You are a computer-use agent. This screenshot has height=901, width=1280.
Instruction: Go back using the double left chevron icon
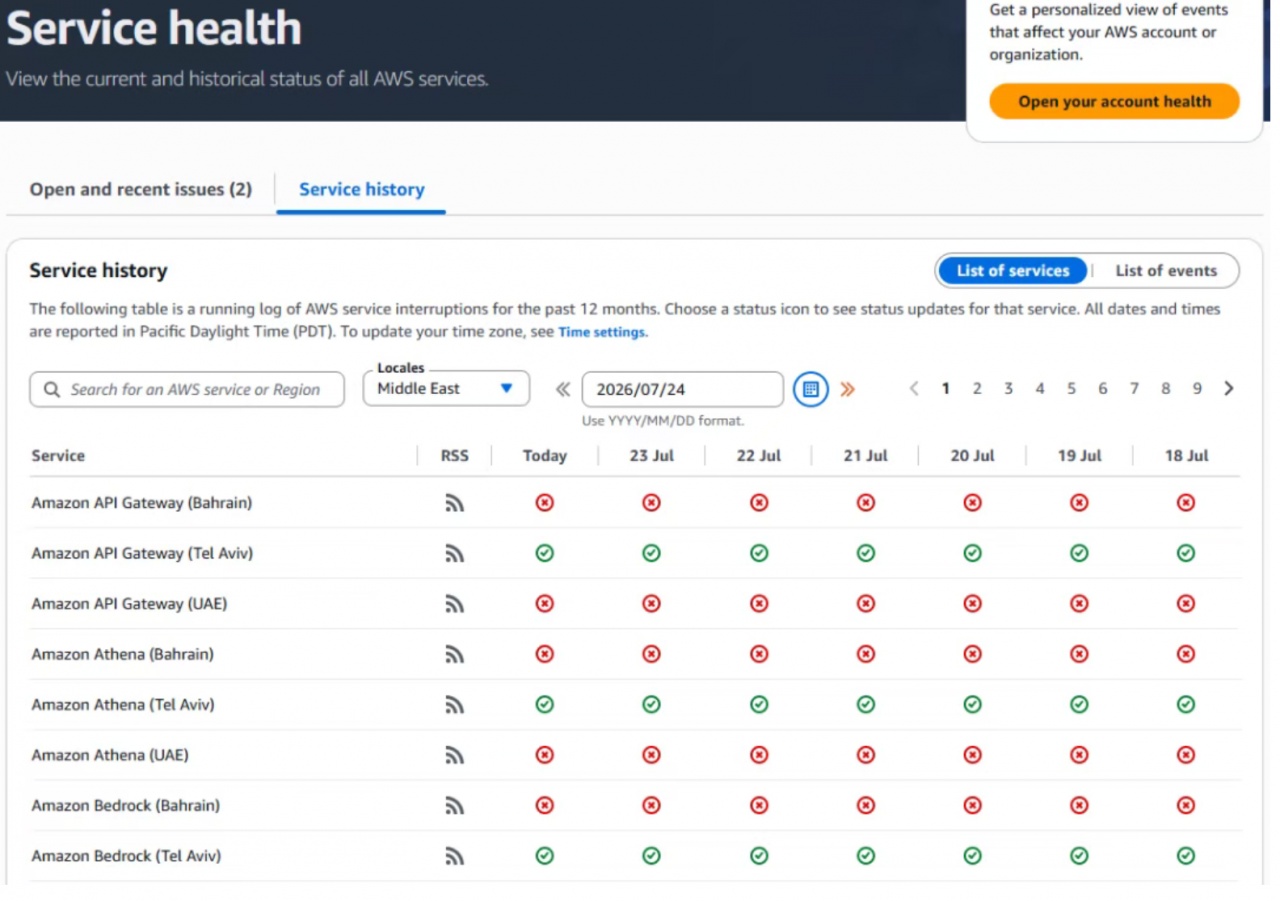tap(563, 389)
